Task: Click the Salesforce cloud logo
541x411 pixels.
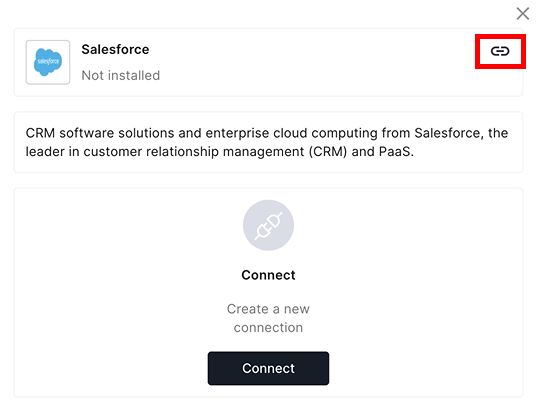Action: point(48,62)
